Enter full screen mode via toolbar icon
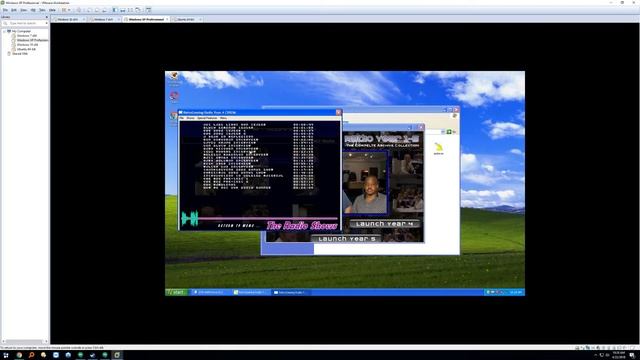This screenshot has width=640, height=360. tap(130, 10)
